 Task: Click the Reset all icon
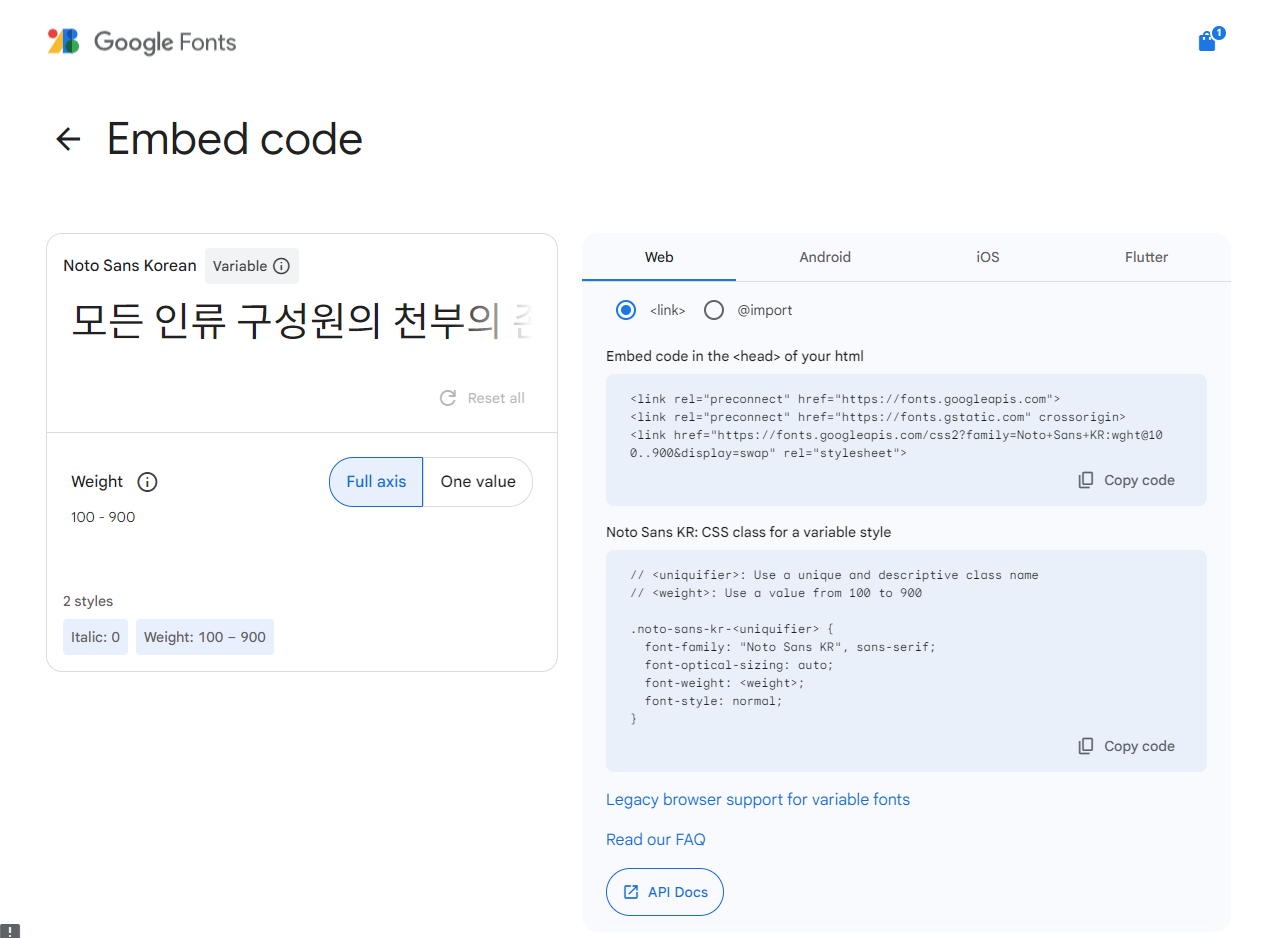tap(448, 398)
